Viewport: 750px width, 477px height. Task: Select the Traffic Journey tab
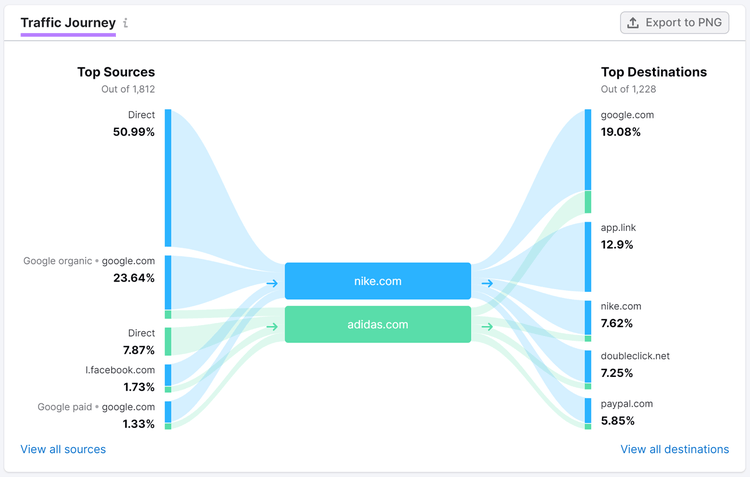click(68, 23)
